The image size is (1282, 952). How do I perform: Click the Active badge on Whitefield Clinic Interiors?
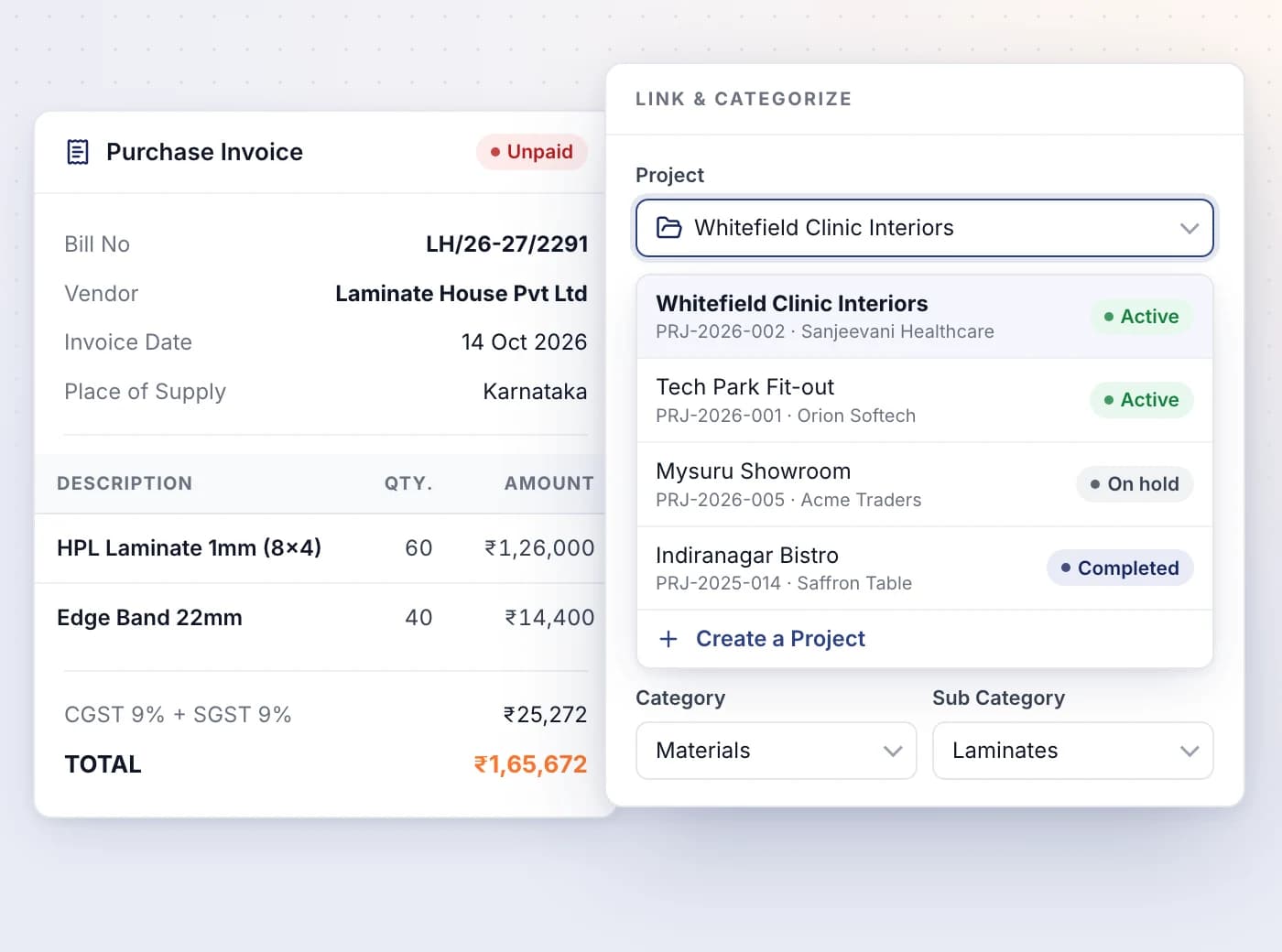tap(1141, 317)
